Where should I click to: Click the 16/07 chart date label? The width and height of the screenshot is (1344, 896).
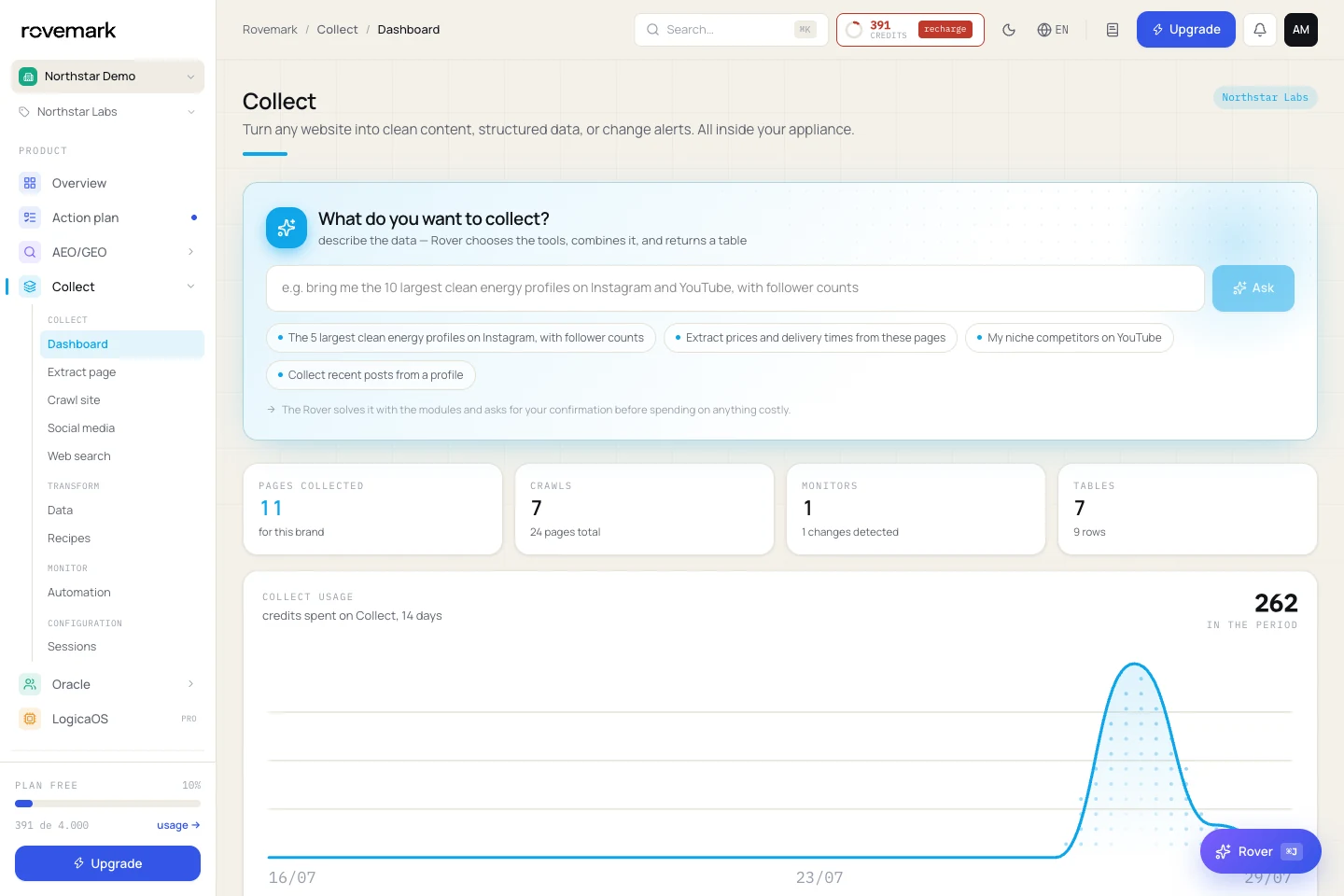point(292,877)
